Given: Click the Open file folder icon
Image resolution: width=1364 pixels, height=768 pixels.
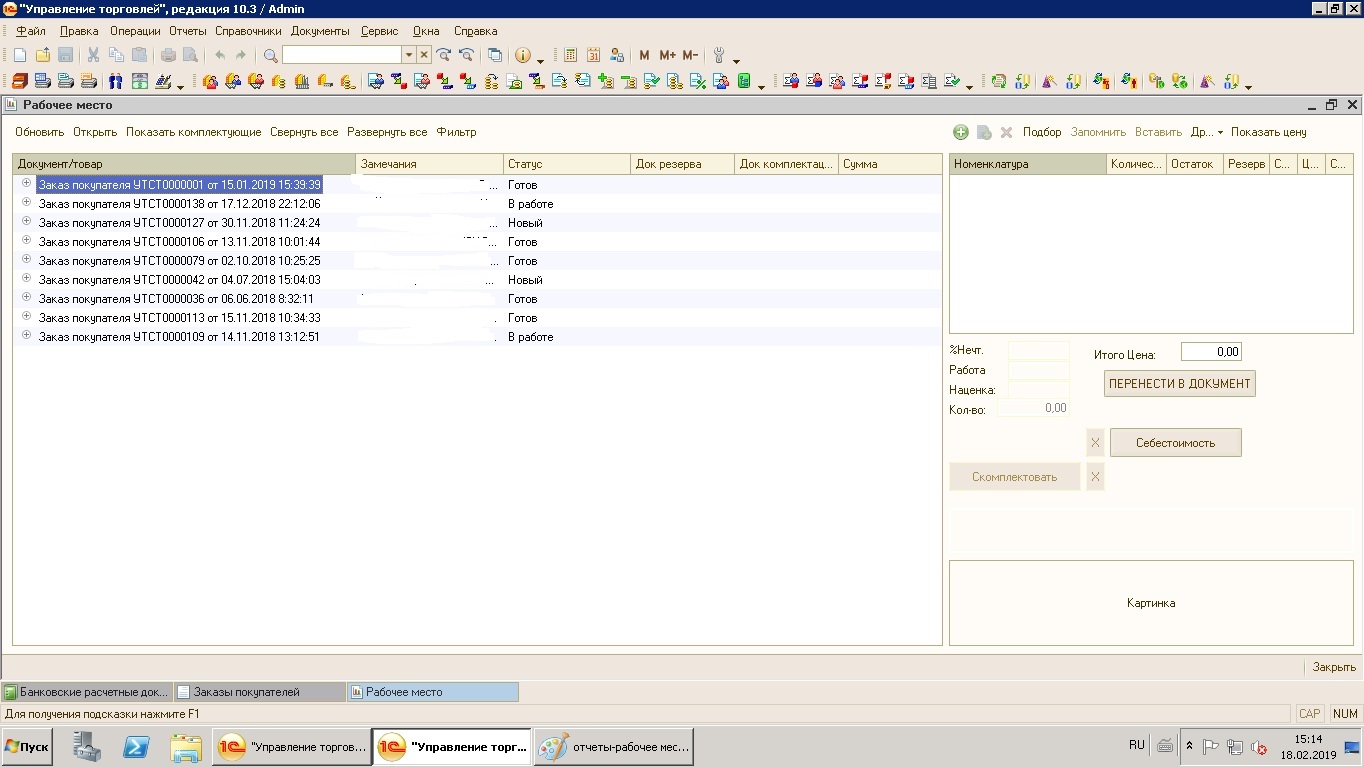Looking at the screenshot, I should [42, 55].
